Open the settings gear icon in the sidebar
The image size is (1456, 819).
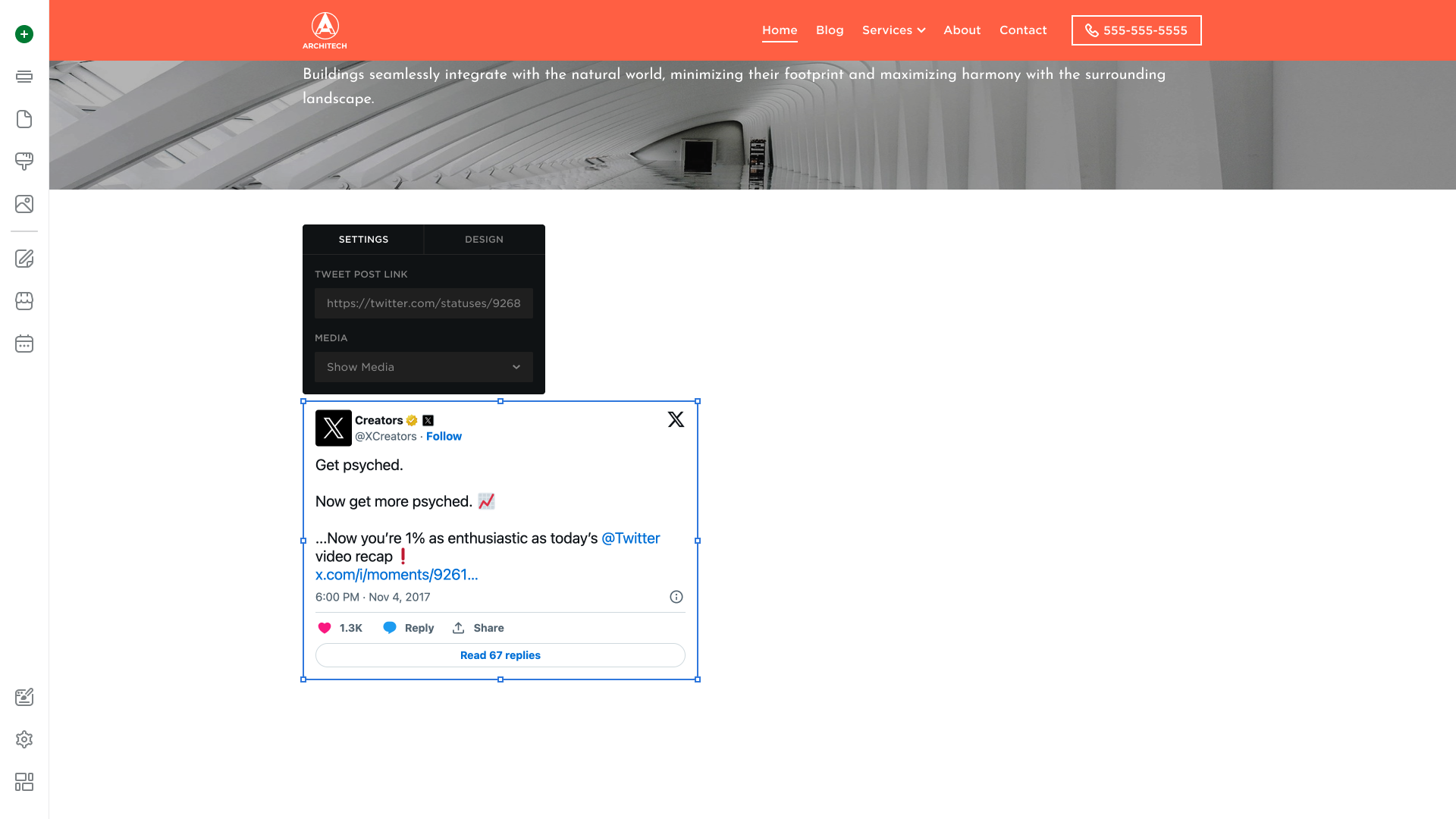(x=24, y=739)
